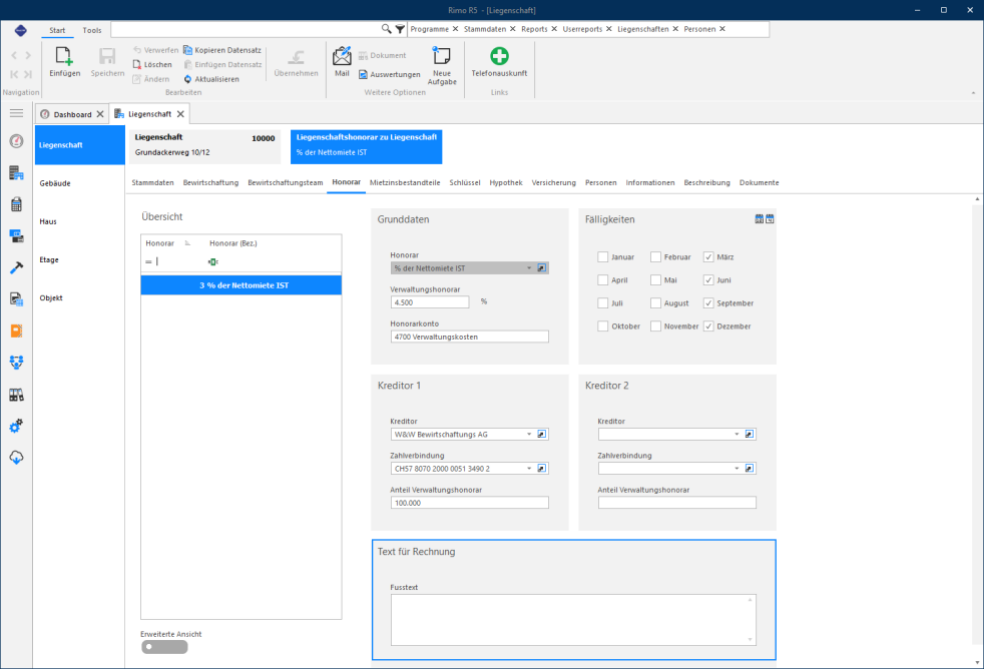Open Auswertungen in Weitere Optionen
984x669 pixels.
click(390, 74)
